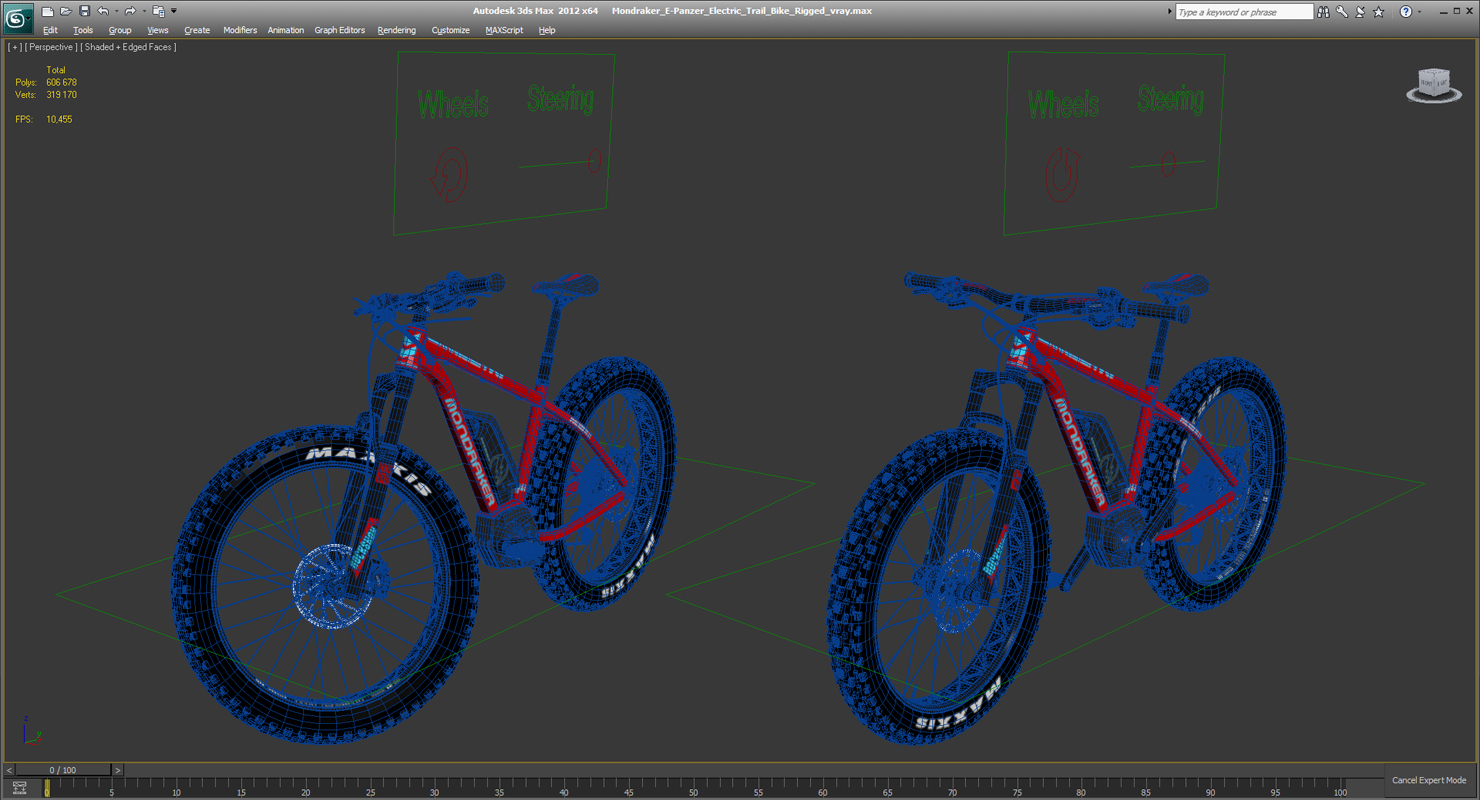
Task: Open the Animation menu
Action: 285,30
